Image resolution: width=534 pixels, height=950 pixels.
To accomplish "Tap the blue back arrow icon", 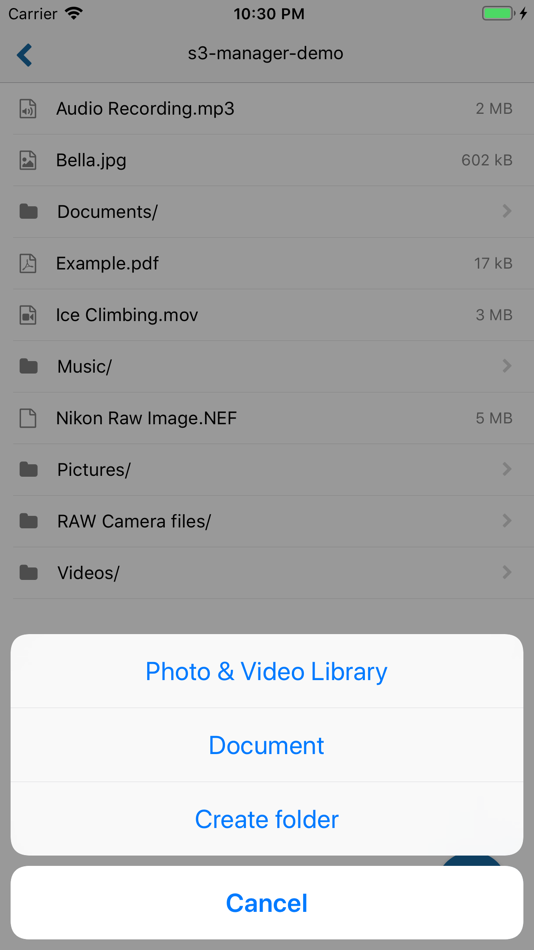I will [24, 54].
